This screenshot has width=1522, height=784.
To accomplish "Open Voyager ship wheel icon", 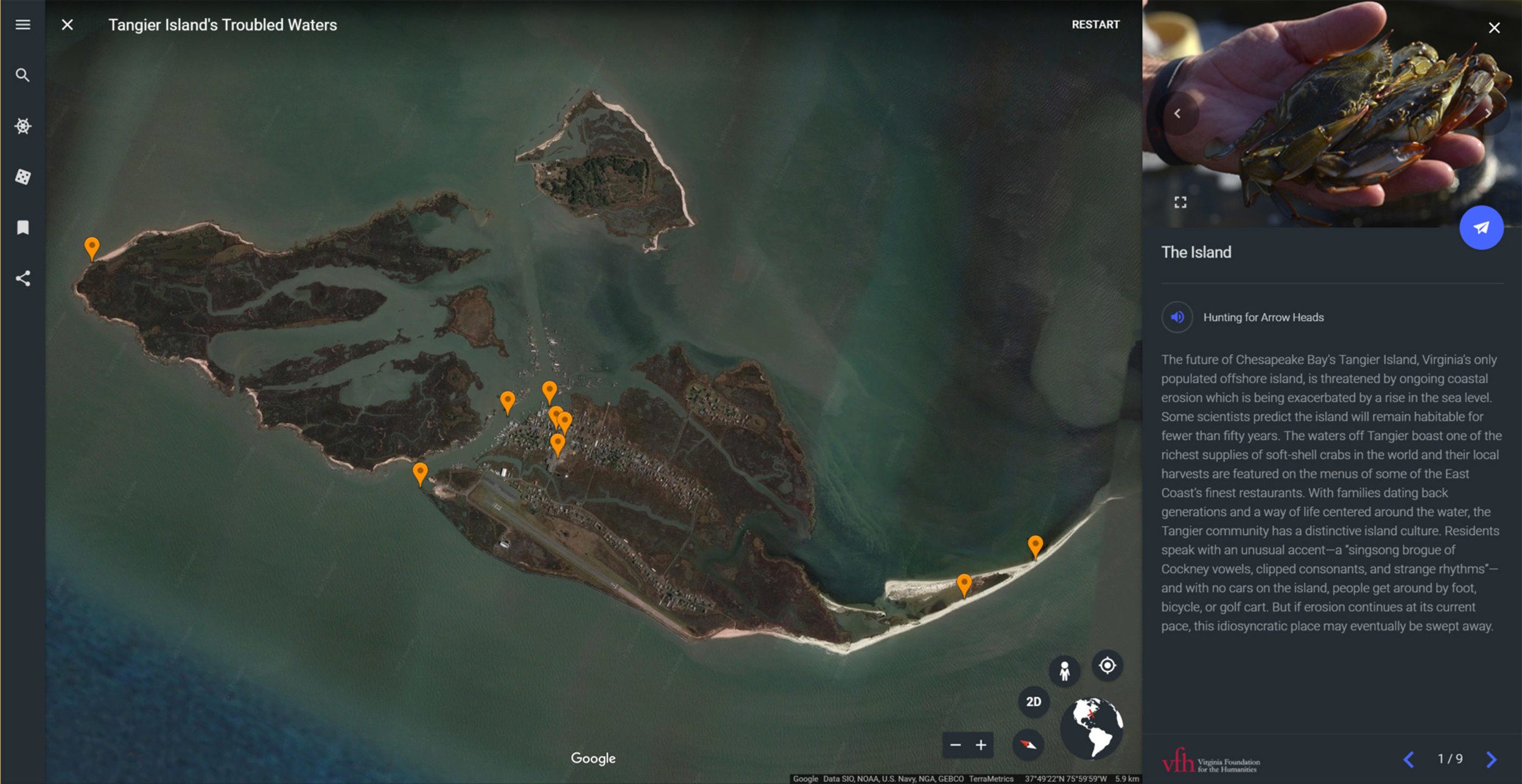I will 23,126.
